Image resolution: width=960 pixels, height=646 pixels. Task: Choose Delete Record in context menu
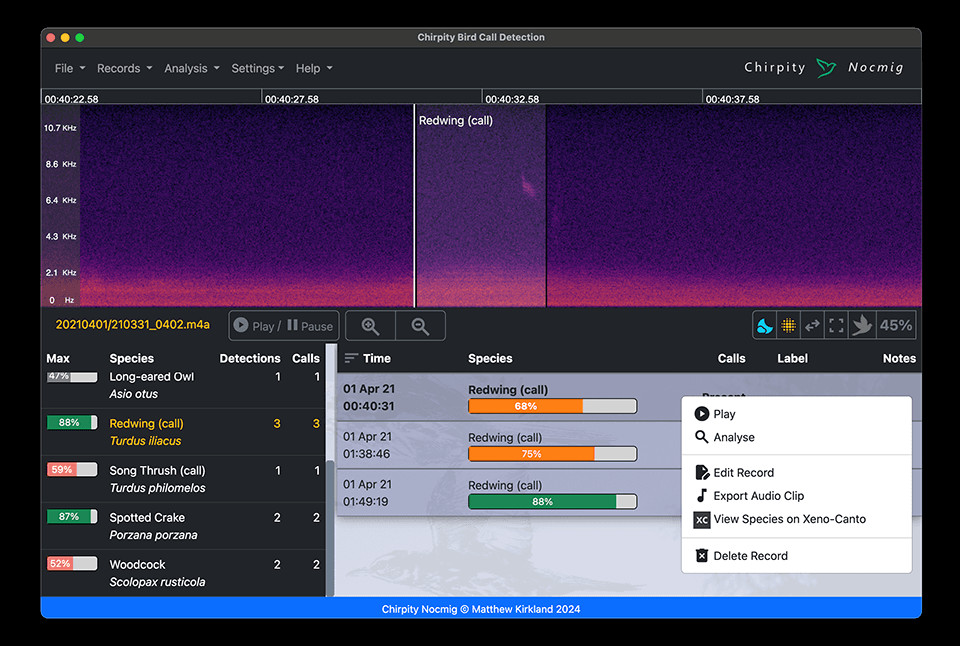coord(797,556)
